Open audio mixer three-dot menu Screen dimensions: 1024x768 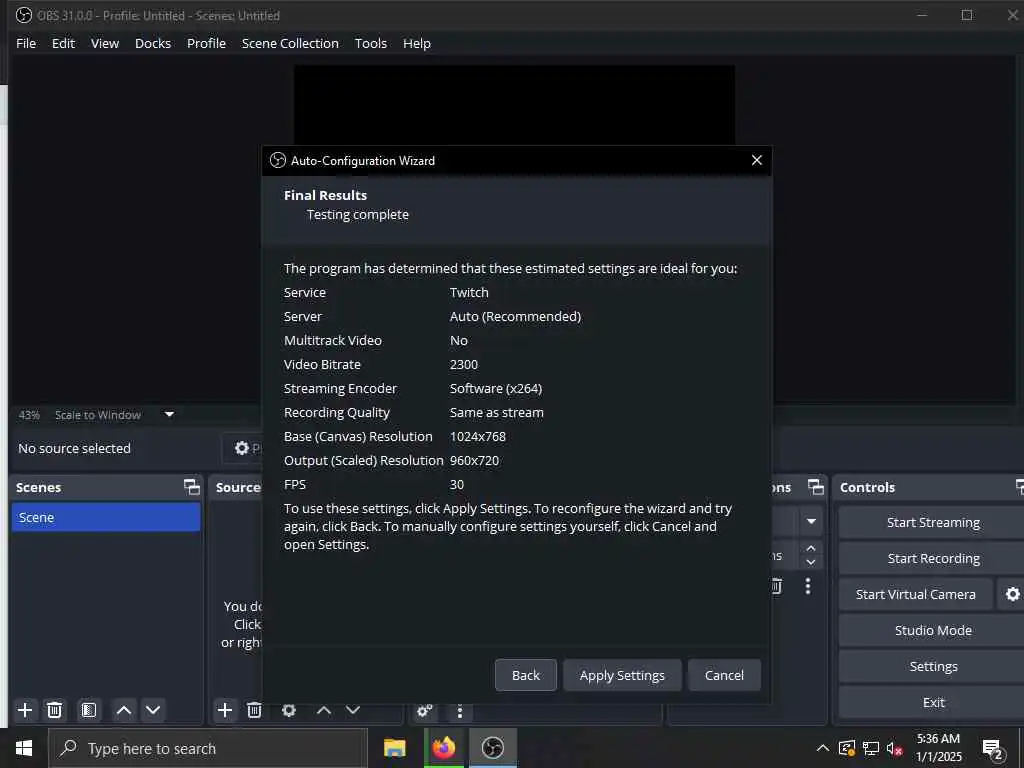(460, 711)
